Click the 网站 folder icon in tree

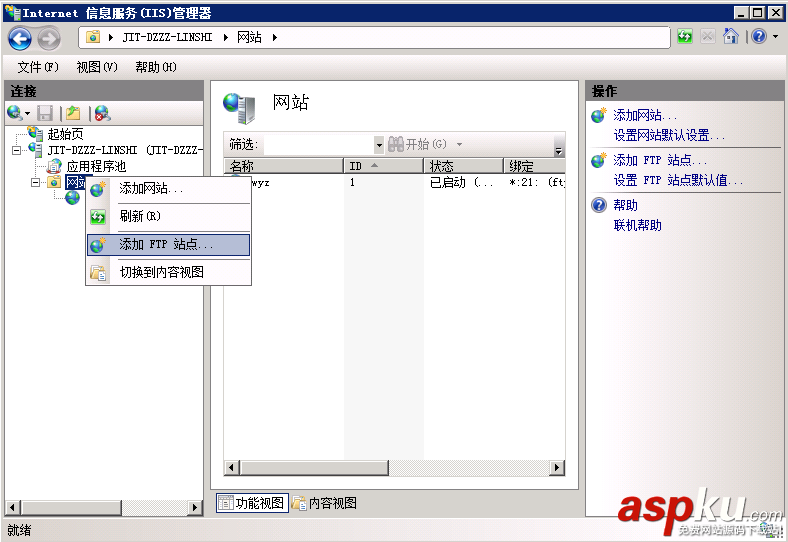[54, 182]
